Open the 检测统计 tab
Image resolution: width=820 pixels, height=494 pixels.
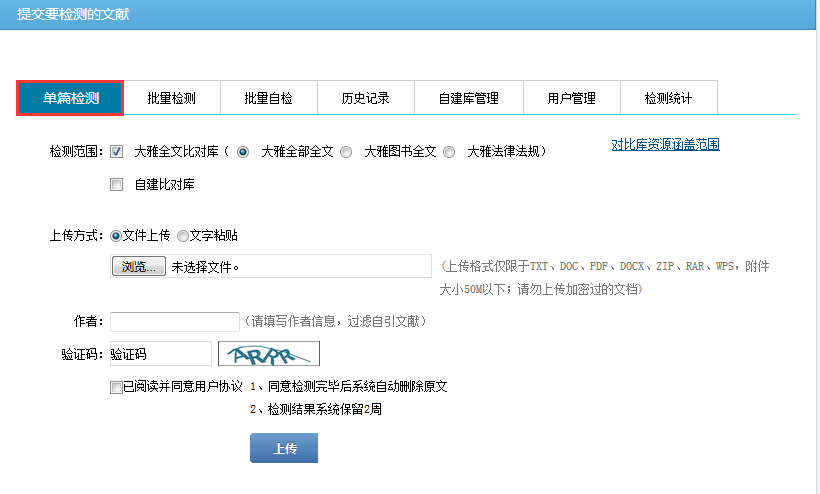click(x=667, y=98)
